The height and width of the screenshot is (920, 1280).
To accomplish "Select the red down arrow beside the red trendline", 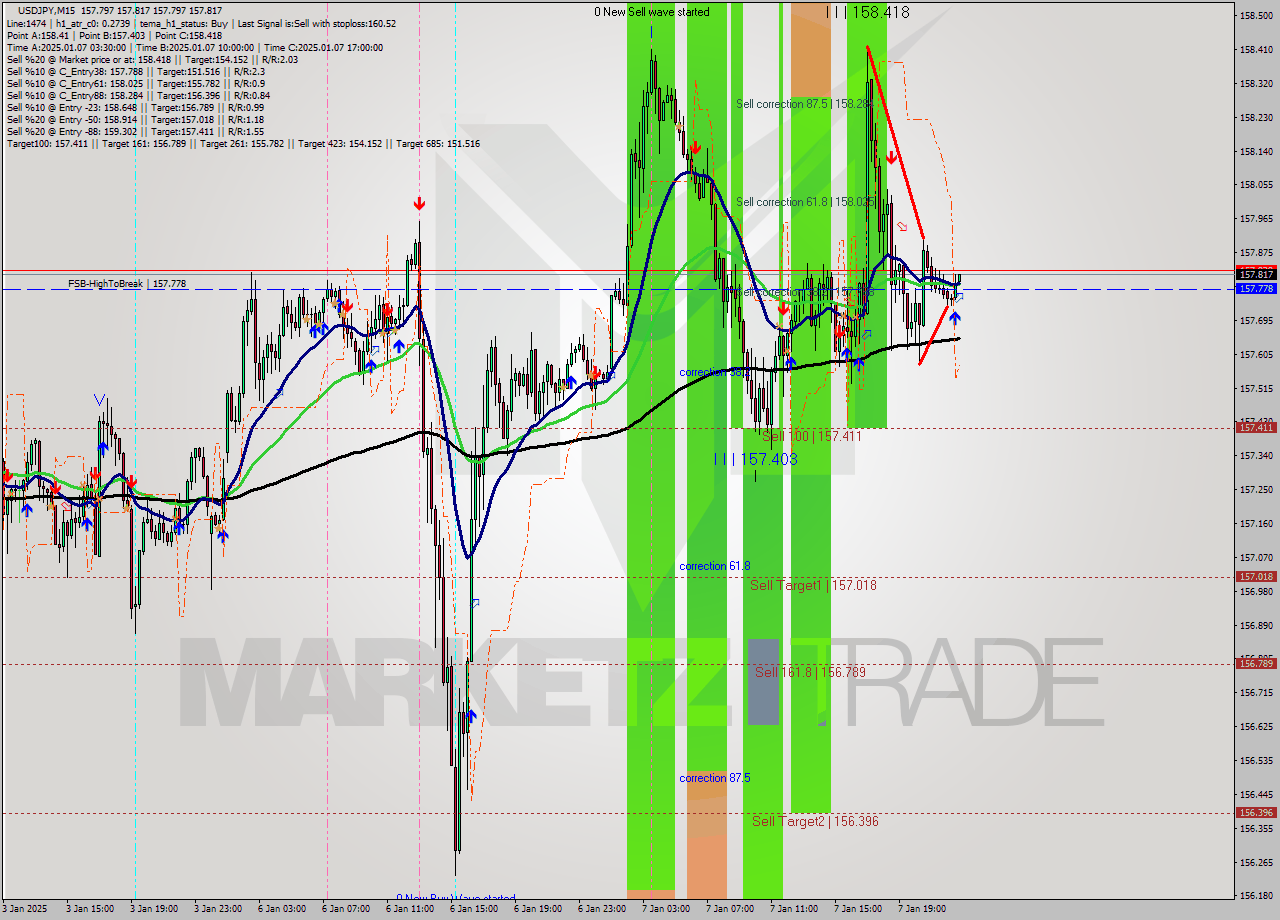I will (890, 157).
